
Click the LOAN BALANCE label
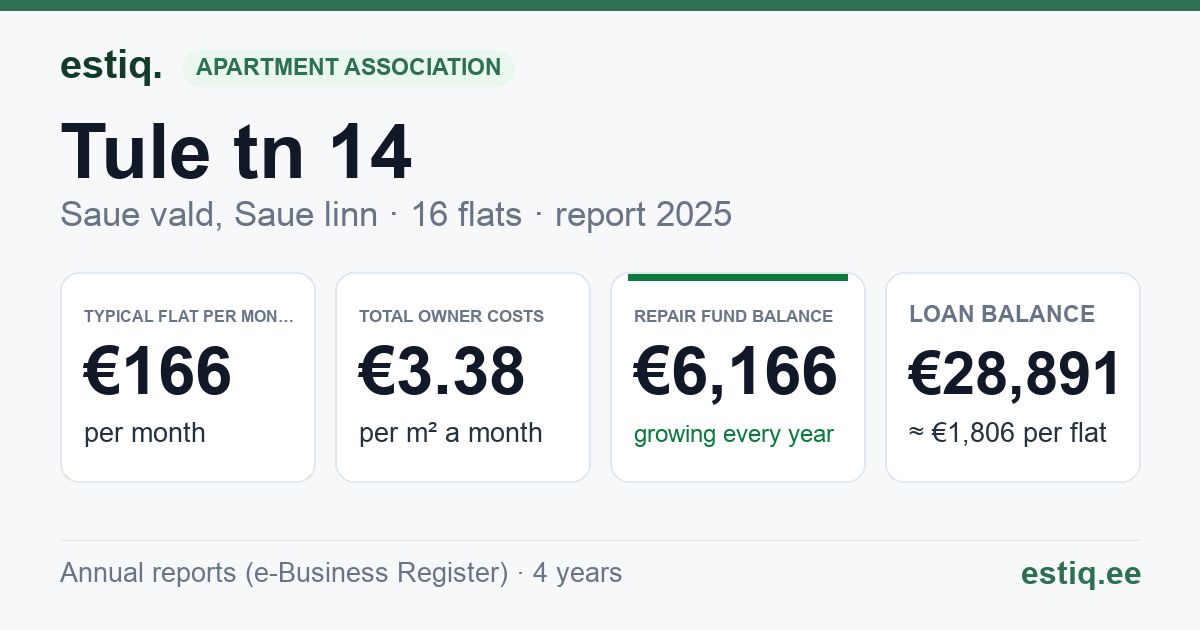point(1002,314)
